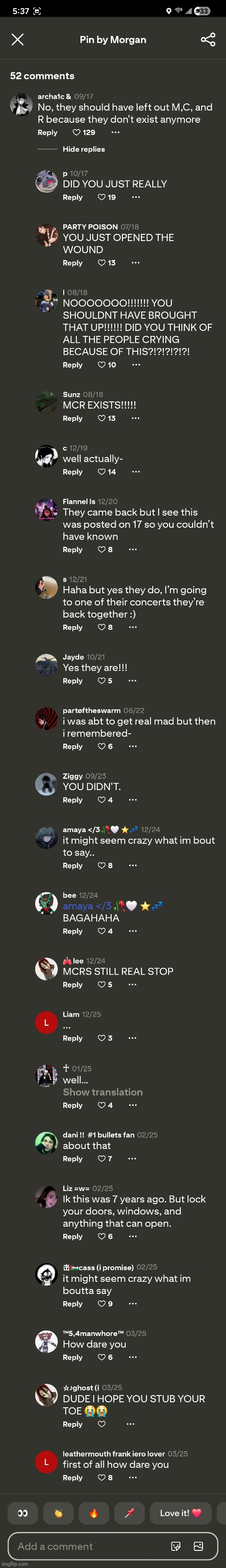
Task: Send the fire emoji quick reaction
Action: click(x=94, y=1512)
